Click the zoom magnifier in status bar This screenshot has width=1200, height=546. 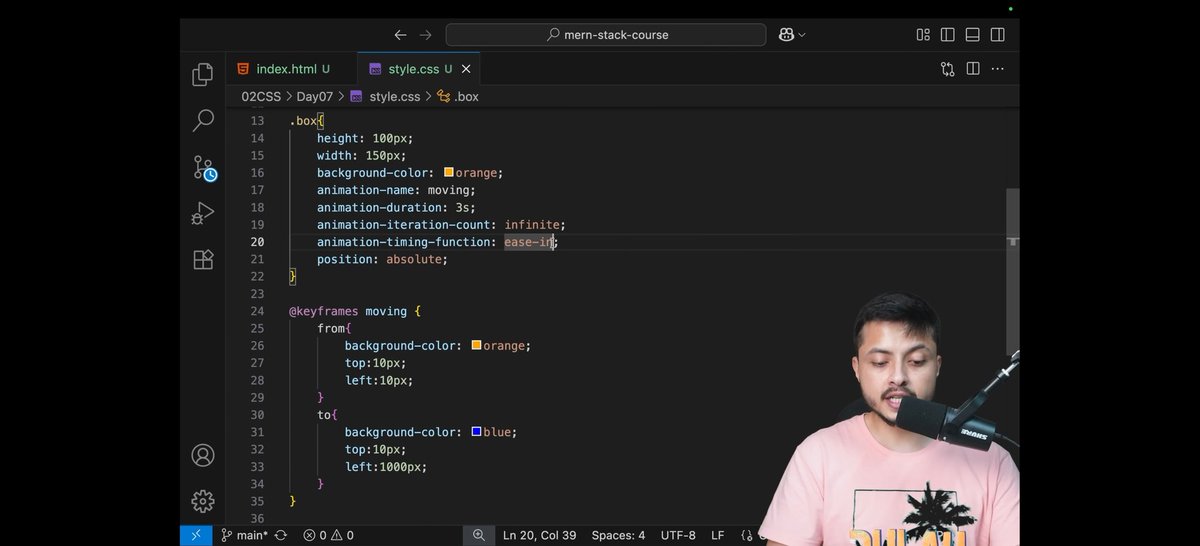(478, 535)
